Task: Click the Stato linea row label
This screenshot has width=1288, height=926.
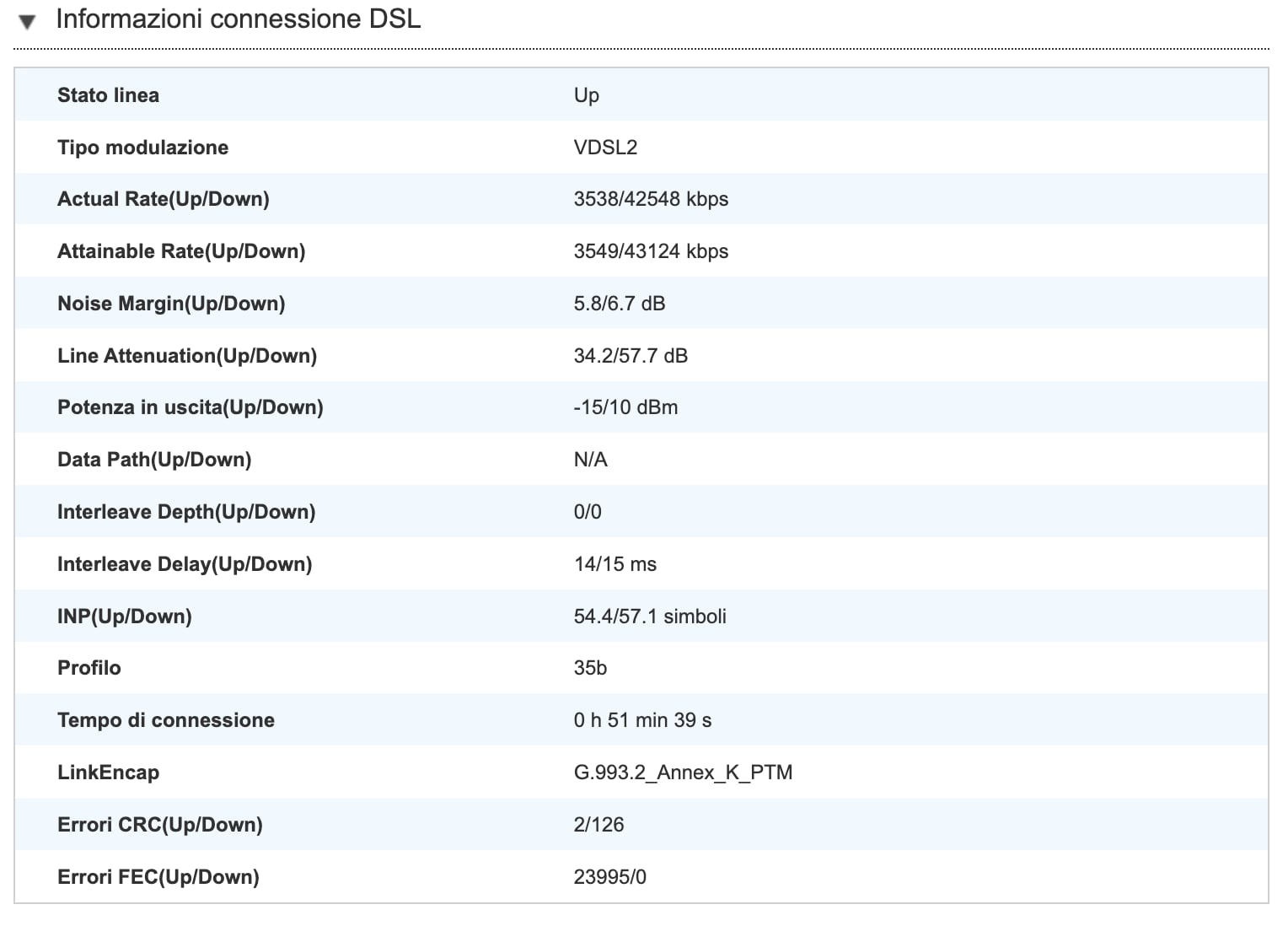Action: (108, 95)
